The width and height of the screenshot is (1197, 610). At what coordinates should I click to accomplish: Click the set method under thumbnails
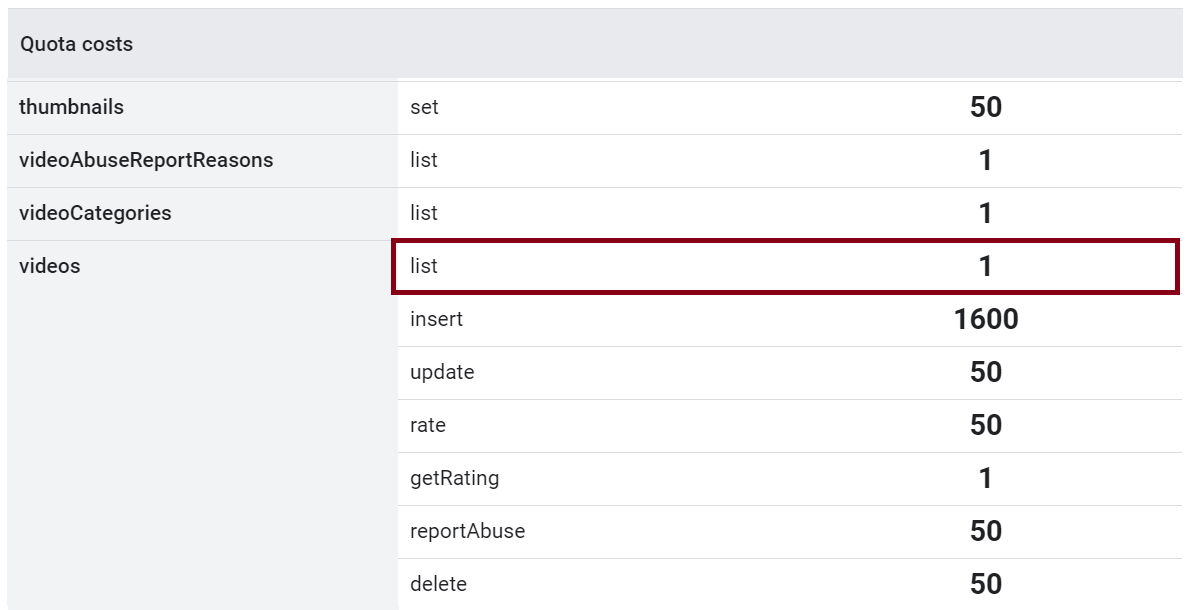(x=424, y=107)
